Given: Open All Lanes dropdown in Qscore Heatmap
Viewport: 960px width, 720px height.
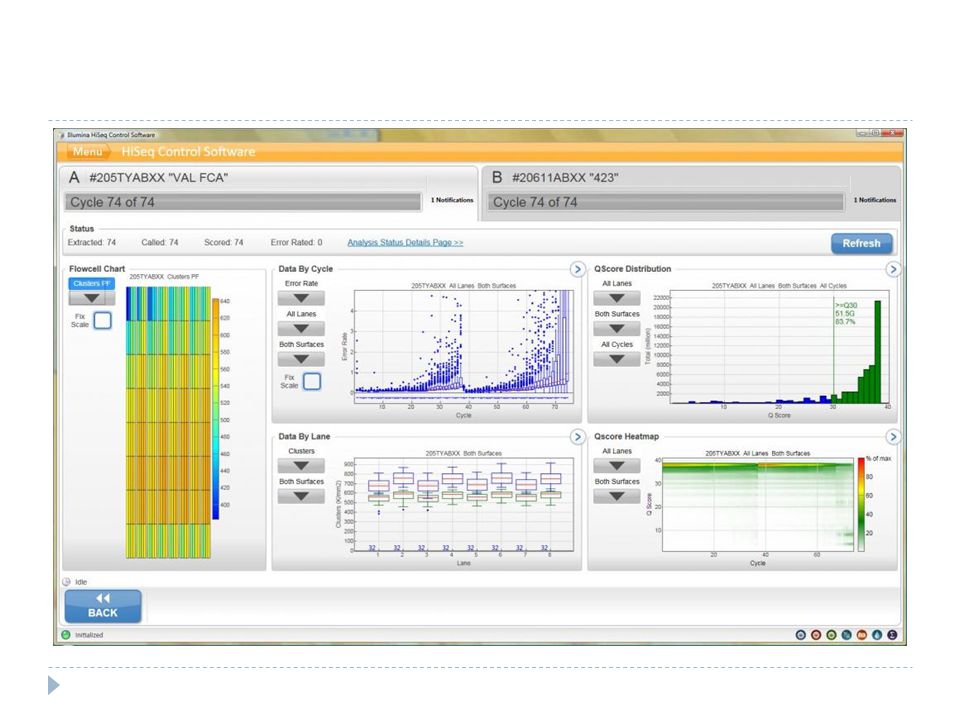Looking at the screenshot, I should tap(617, 466).
